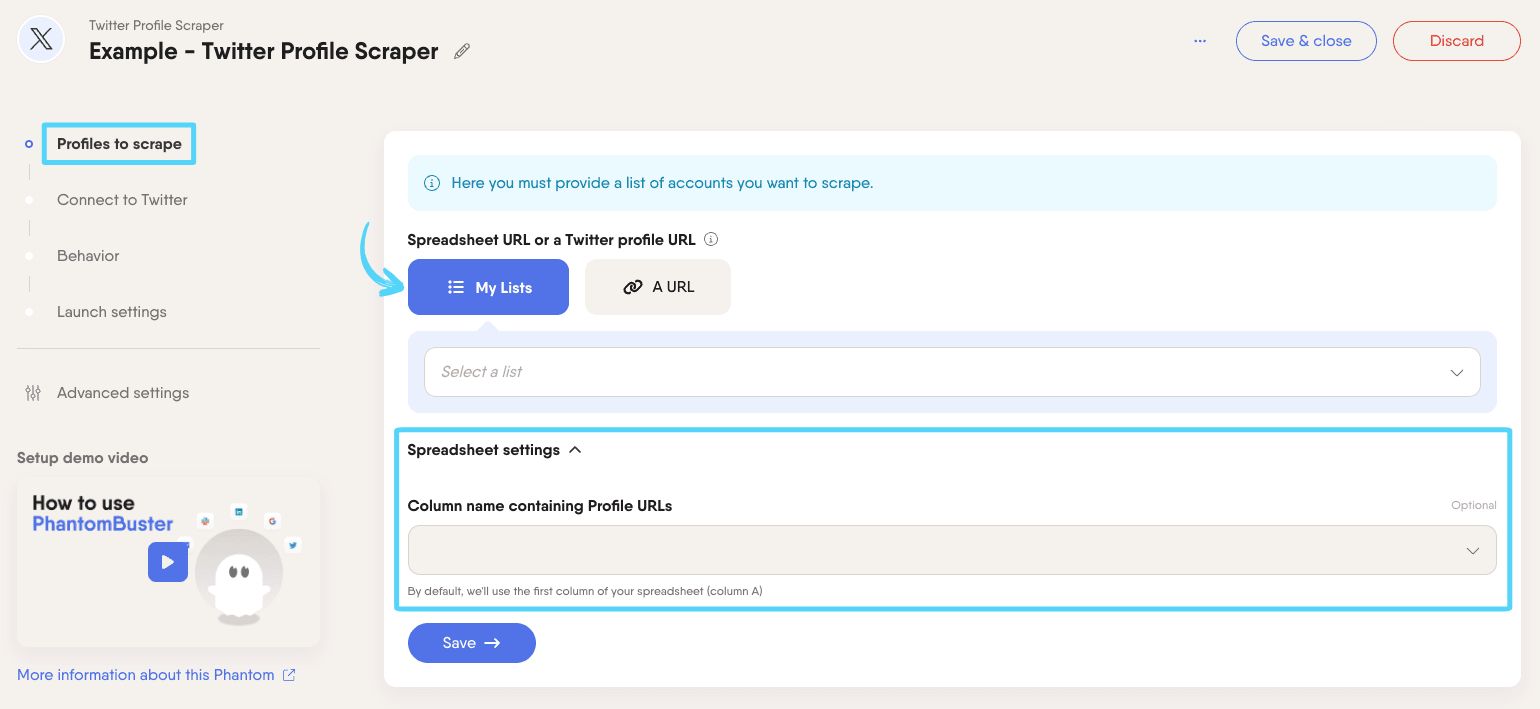Image resolution: width=1540 pixels, height=709 pixels.
Task: Click the chain icon on the A URL option
Action: click(x=634, y=287)
